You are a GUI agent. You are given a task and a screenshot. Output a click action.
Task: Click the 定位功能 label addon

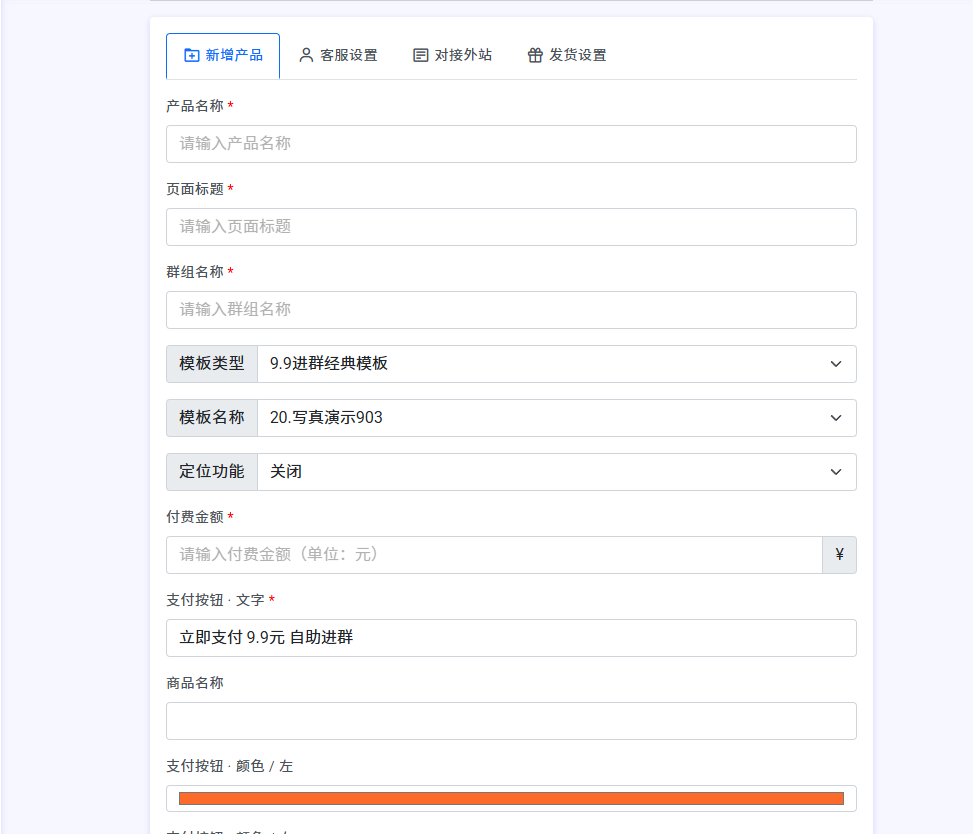click(212, 472)
